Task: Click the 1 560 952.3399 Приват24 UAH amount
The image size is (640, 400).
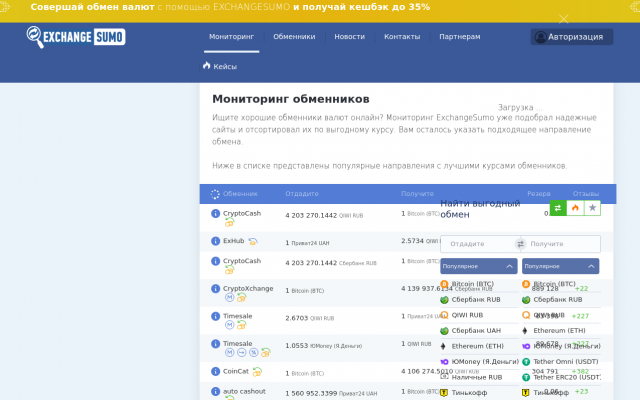Action: (x=331, y=393)
